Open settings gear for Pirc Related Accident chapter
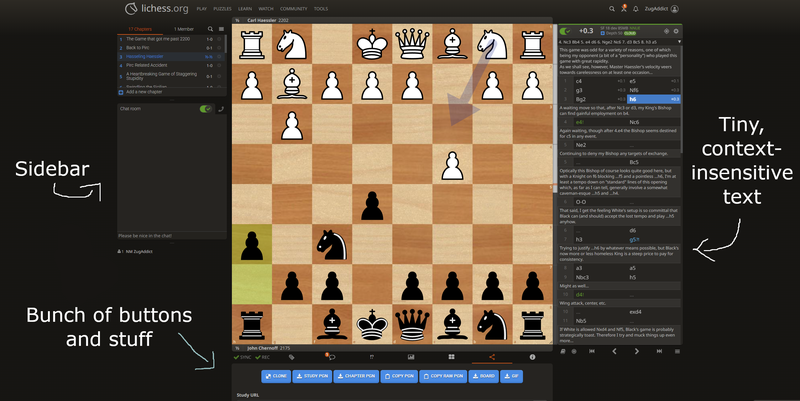Image resolution: width=800 pixels, height=401 pixels. [220, 65]
